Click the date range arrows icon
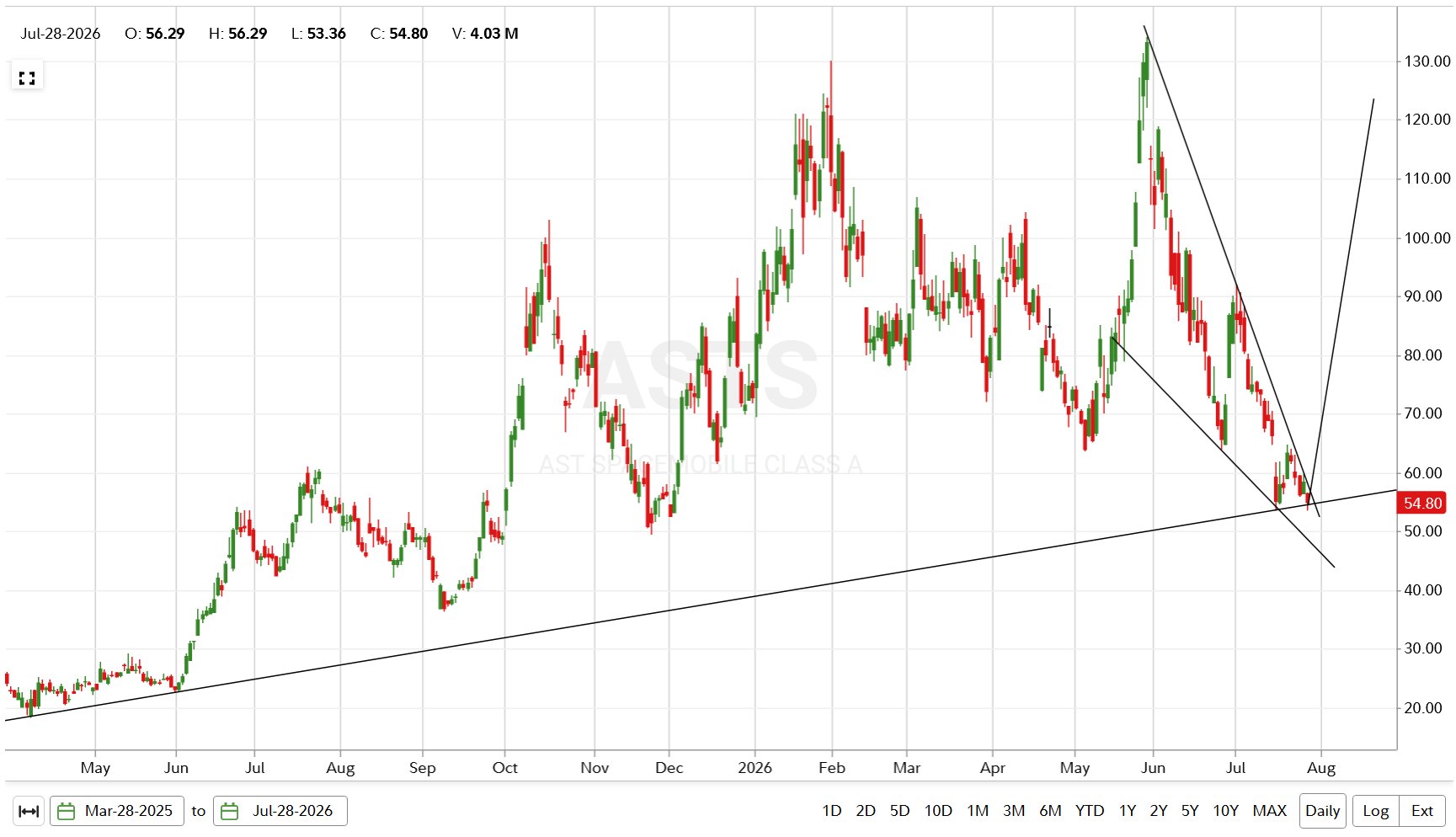1456x837 pixels. coord(29,811)
